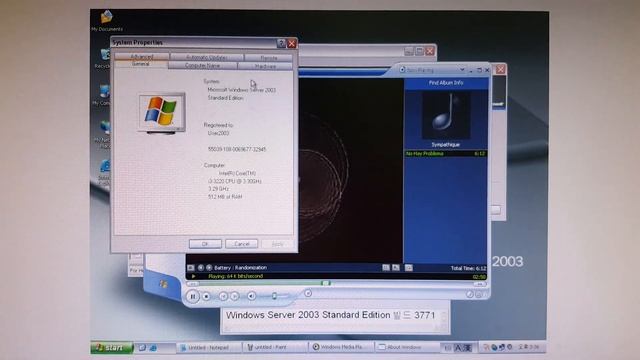Click the help question mark in System Properties
This screenshot has height=360, width=640.
(x=281, y=43)
